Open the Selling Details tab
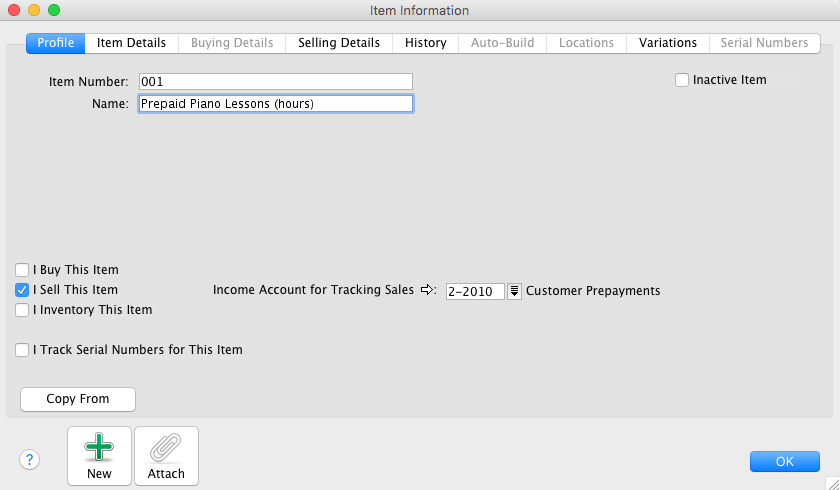 [x=339, y=43]
